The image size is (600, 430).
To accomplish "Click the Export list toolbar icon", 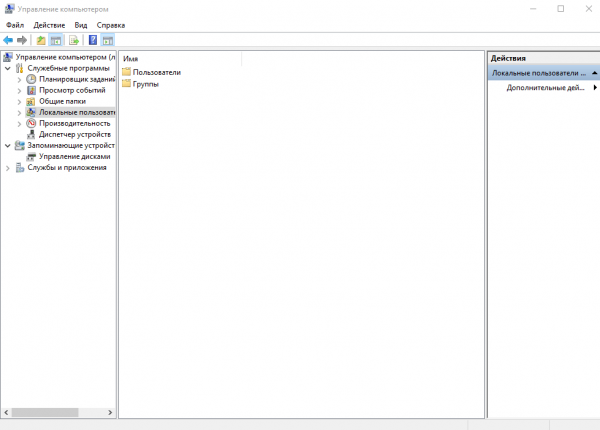I will [74, 40].
